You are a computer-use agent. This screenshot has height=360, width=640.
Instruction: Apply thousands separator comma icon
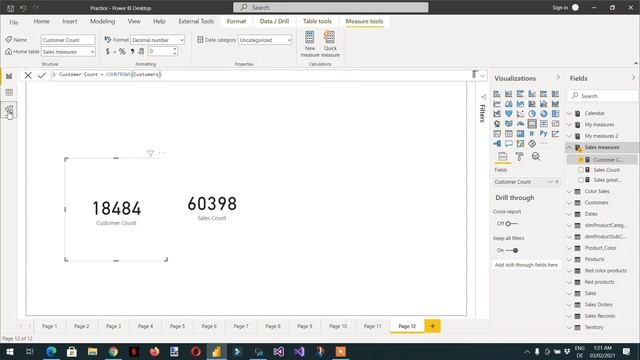tap(132, 51)
